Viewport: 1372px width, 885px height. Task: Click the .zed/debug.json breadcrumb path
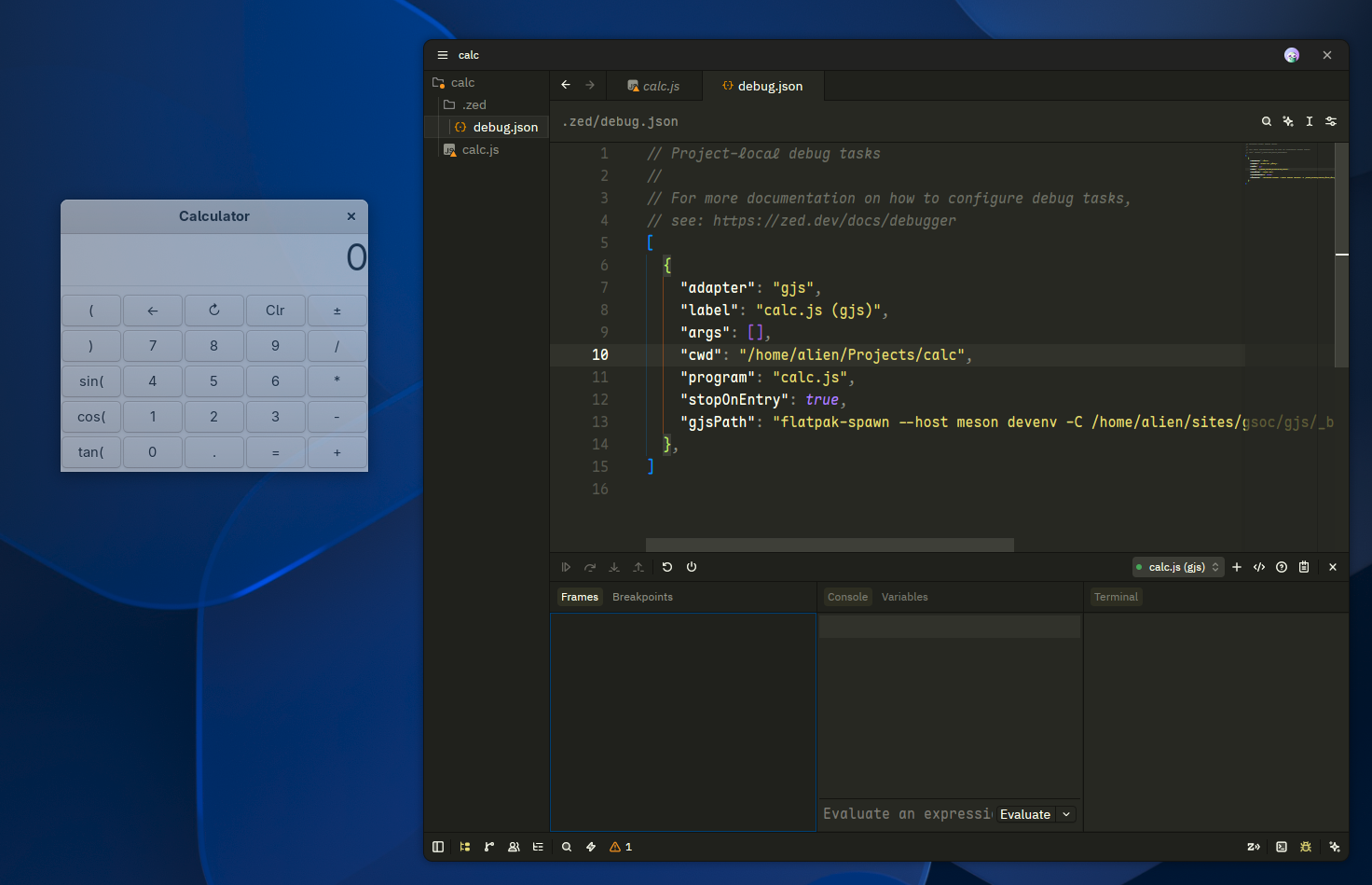(620, 121)
